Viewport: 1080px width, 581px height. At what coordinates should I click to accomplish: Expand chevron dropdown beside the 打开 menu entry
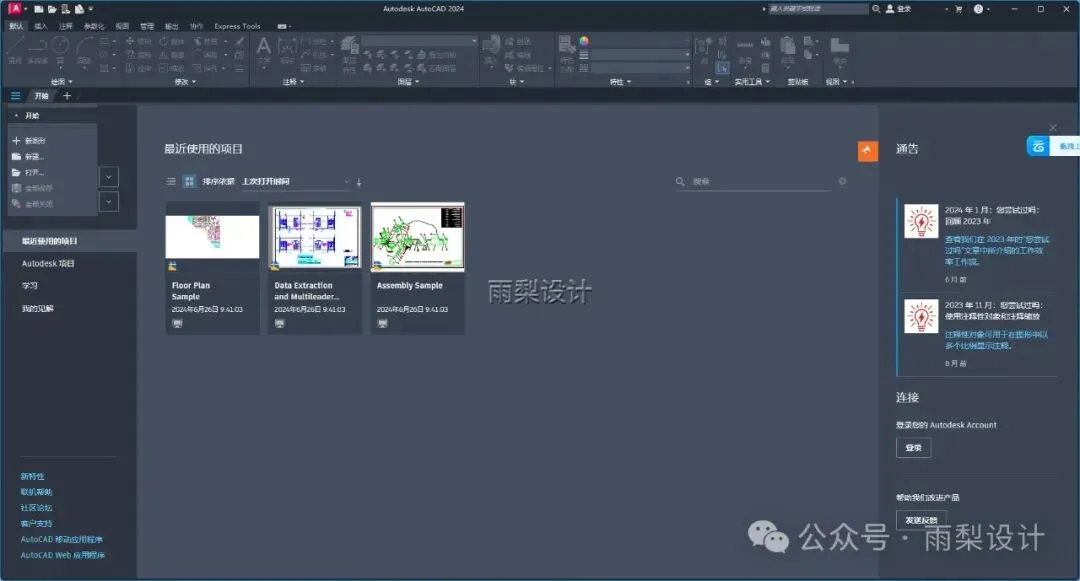coord(108,177)
